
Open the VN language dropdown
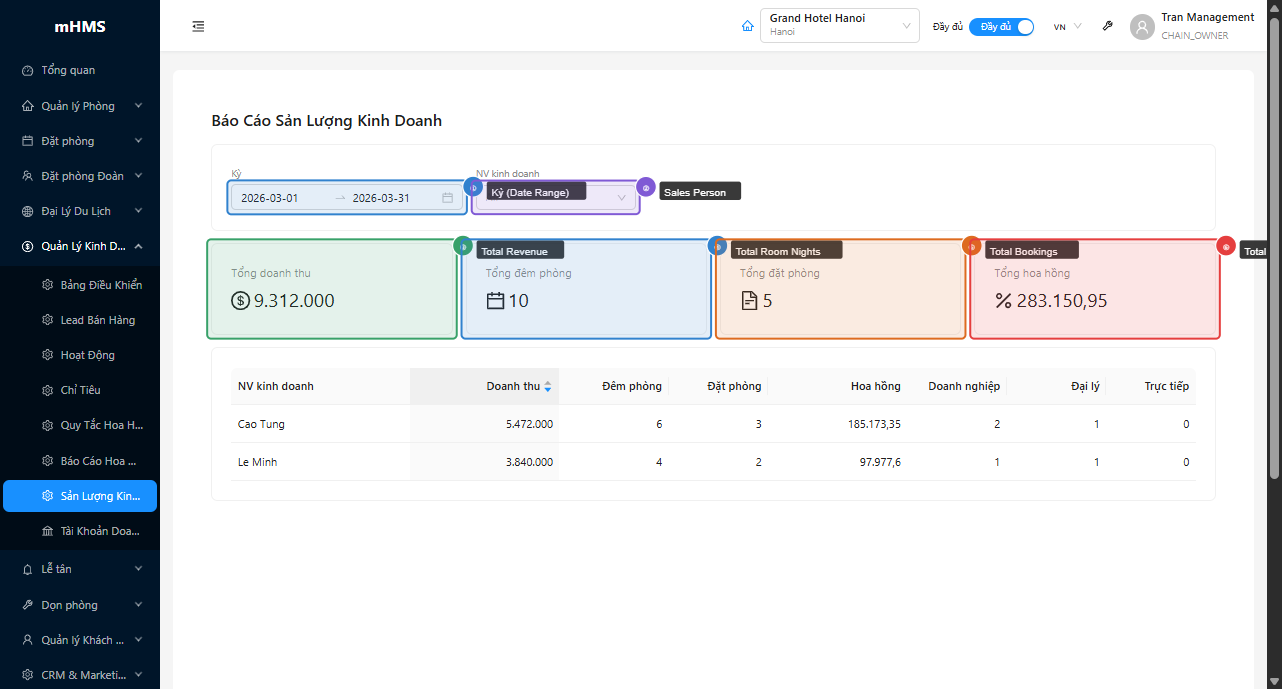pos(1067,27)
